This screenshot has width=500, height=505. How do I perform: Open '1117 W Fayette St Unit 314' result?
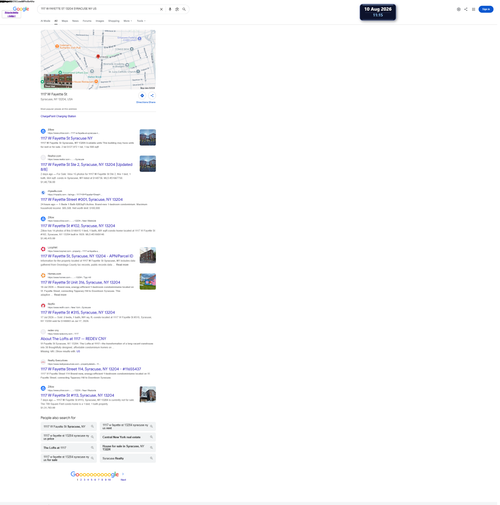80,283
